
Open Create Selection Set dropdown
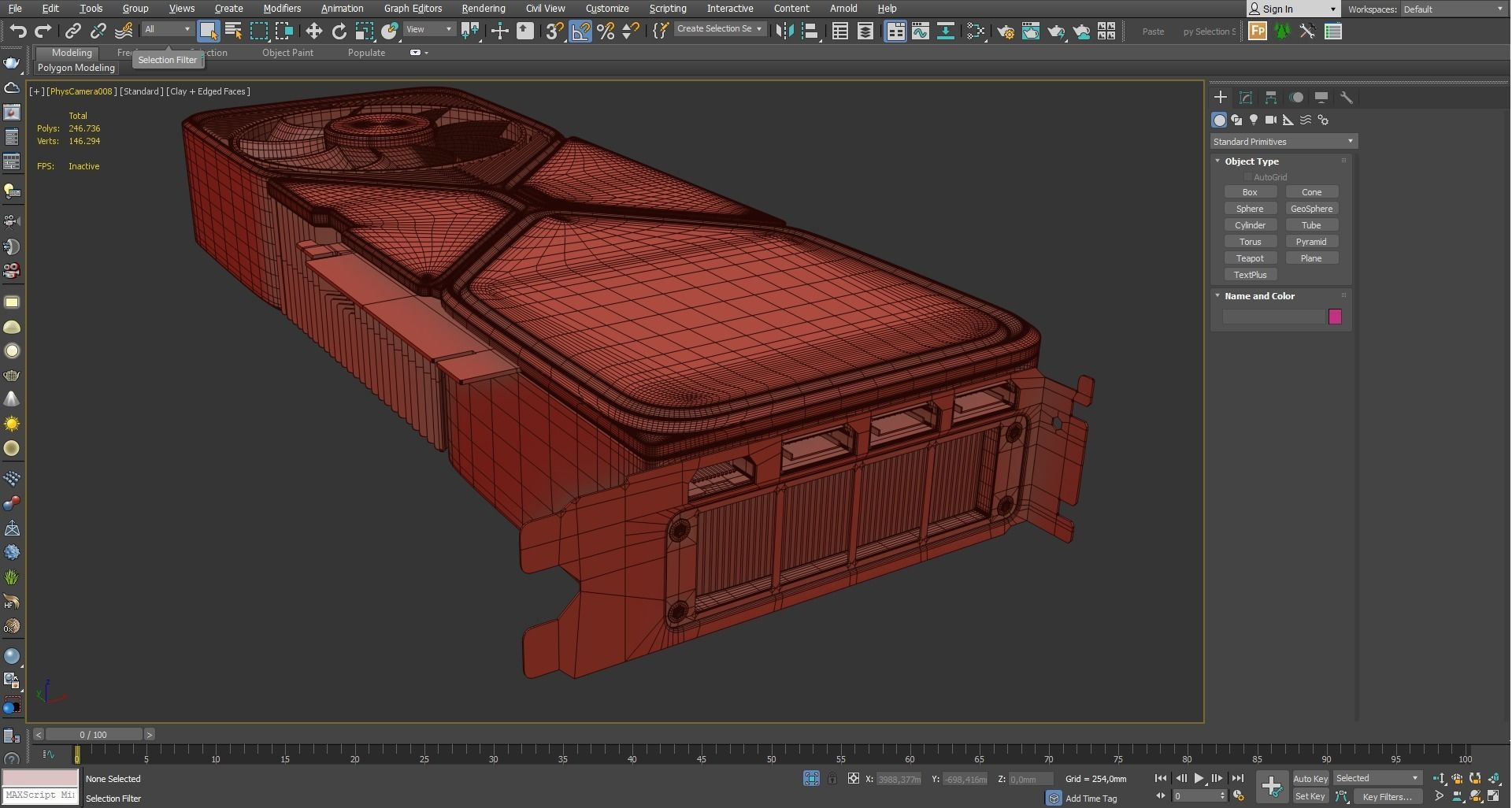point(720,28)
